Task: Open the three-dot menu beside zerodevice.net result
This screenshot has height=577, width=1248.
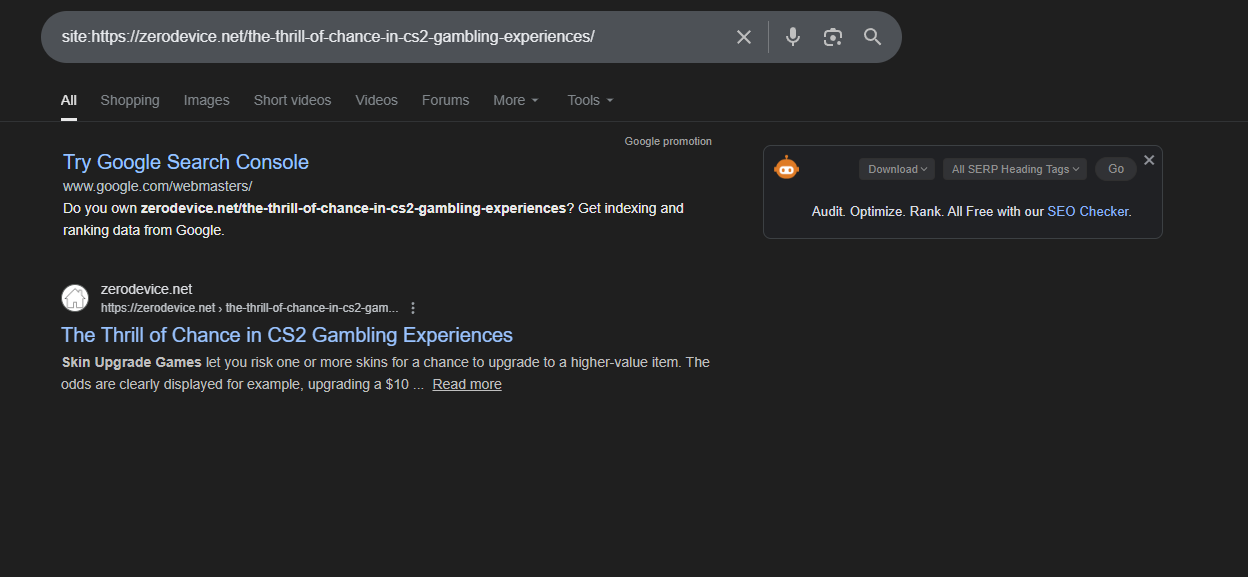Action: tap(413, 308)
